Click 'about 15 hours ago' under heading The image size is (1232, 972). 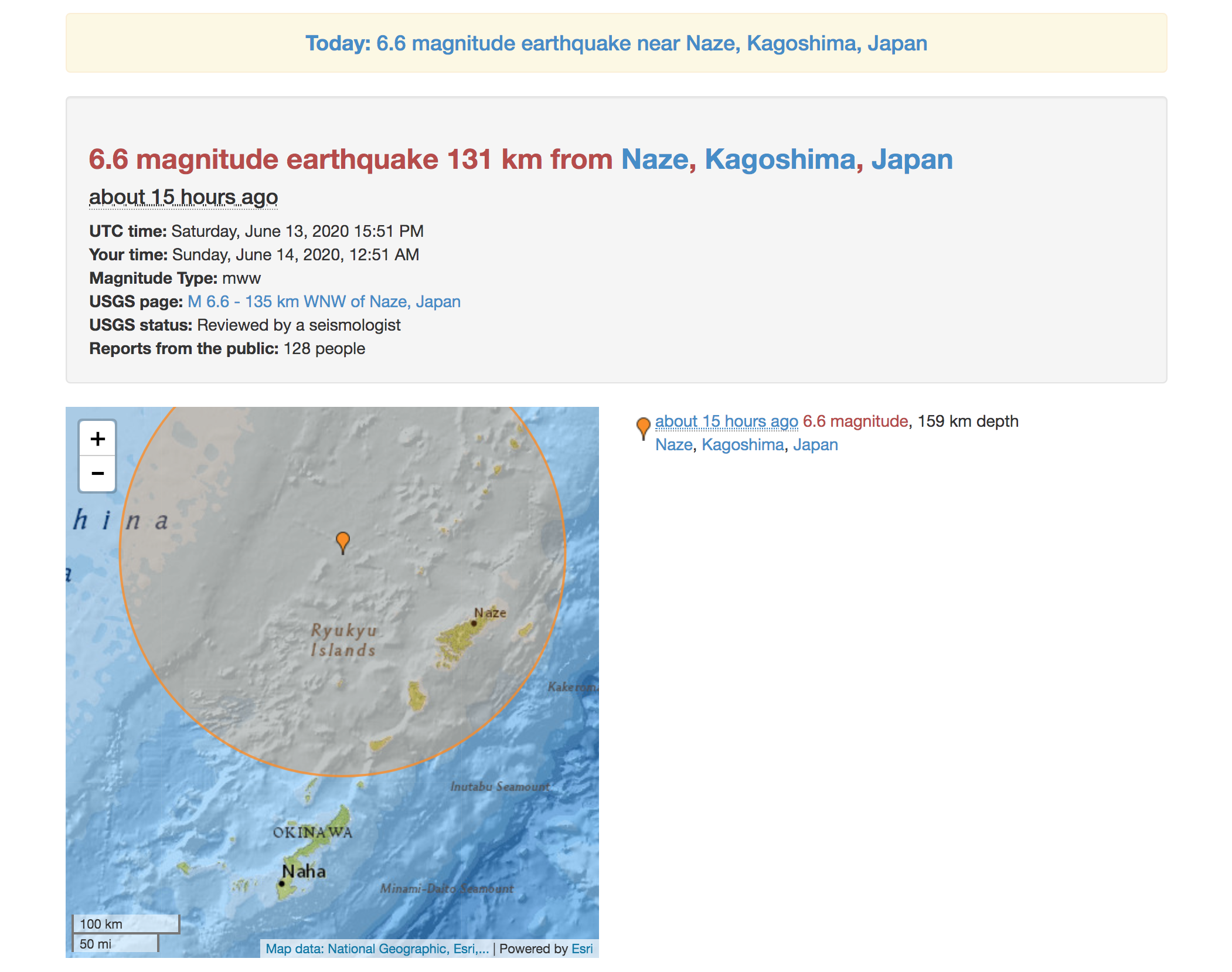coord(183,197)
